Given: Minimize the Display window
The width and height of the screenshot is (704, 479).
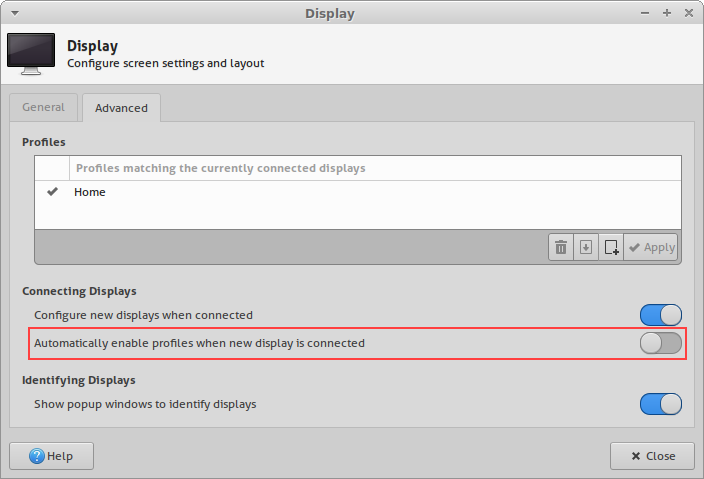Looking at the screenshot, I should (x=647, y=14).
